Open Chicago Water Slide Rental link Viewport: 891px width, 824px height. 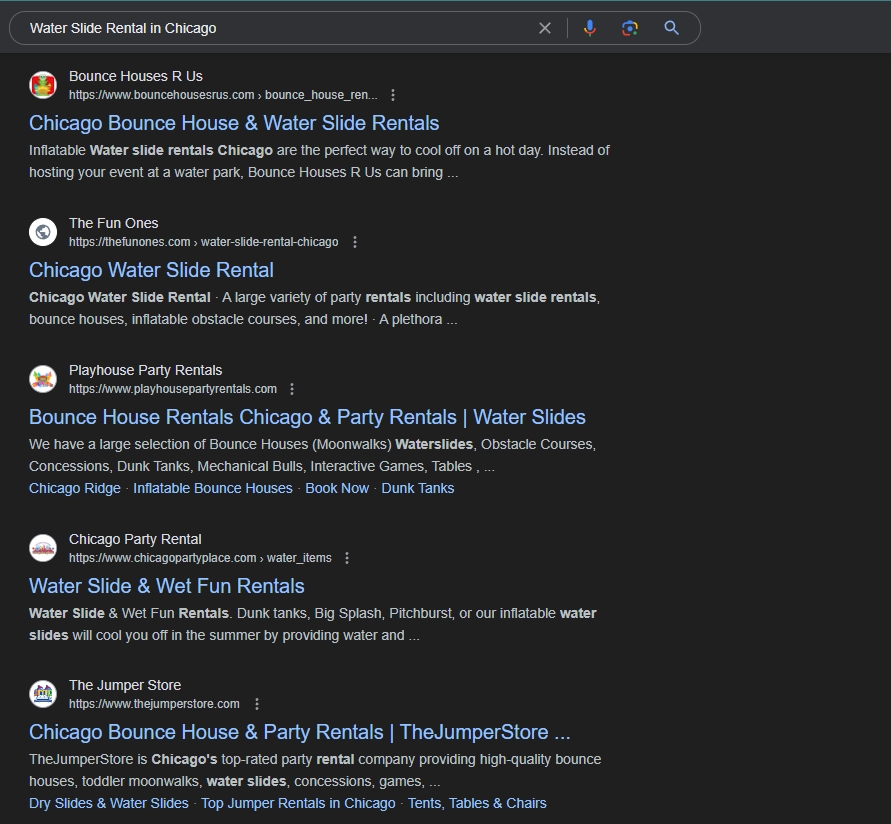click(x=151, y=270)
